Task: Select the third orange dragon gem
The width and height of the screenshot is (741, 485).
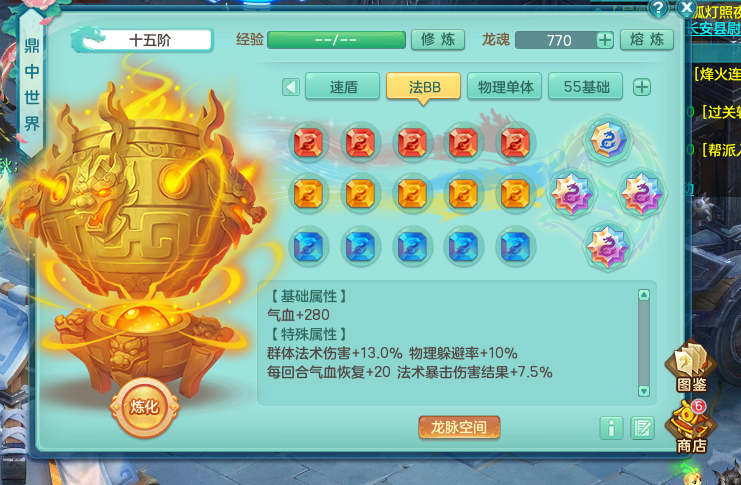Action: pos(412,194)
